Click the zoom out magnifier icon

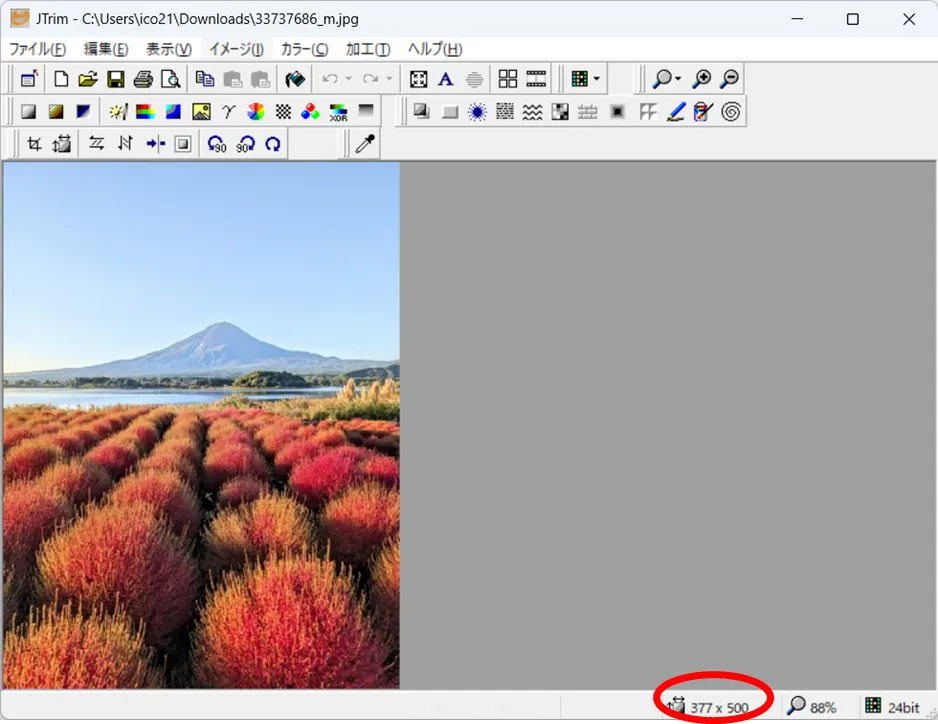click(x=730, y=79)
